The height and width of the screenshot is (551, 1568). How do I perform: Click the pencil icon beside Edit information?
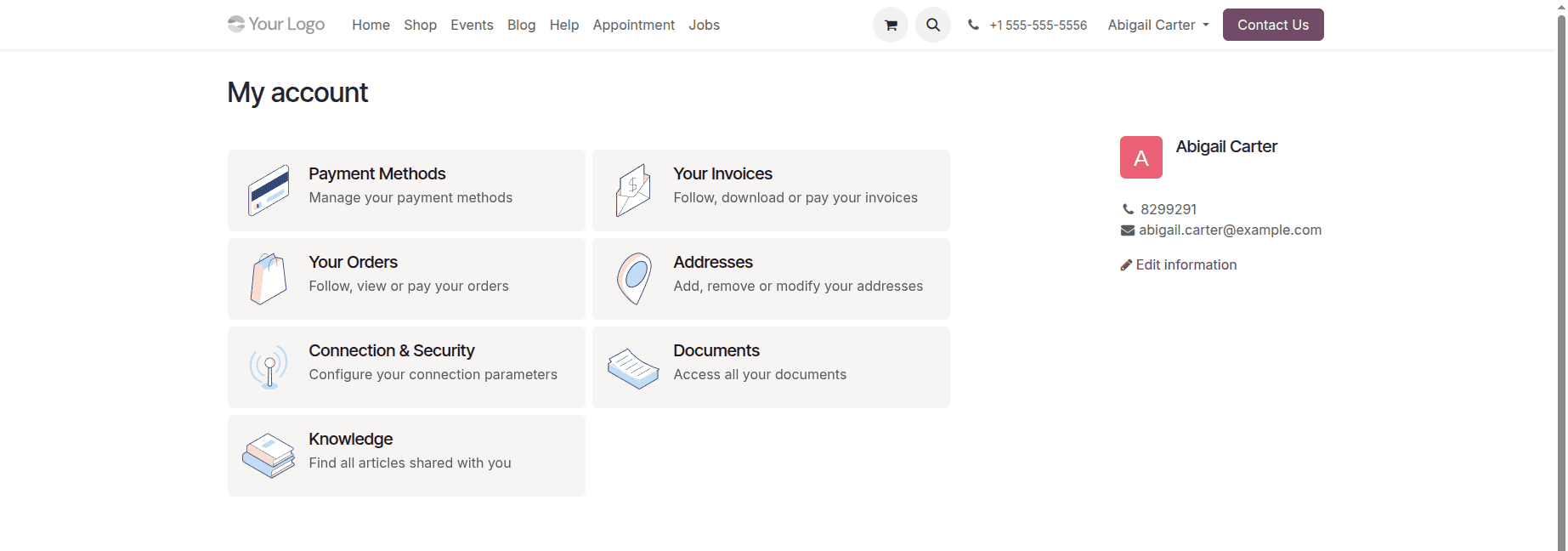point(1126,264)
